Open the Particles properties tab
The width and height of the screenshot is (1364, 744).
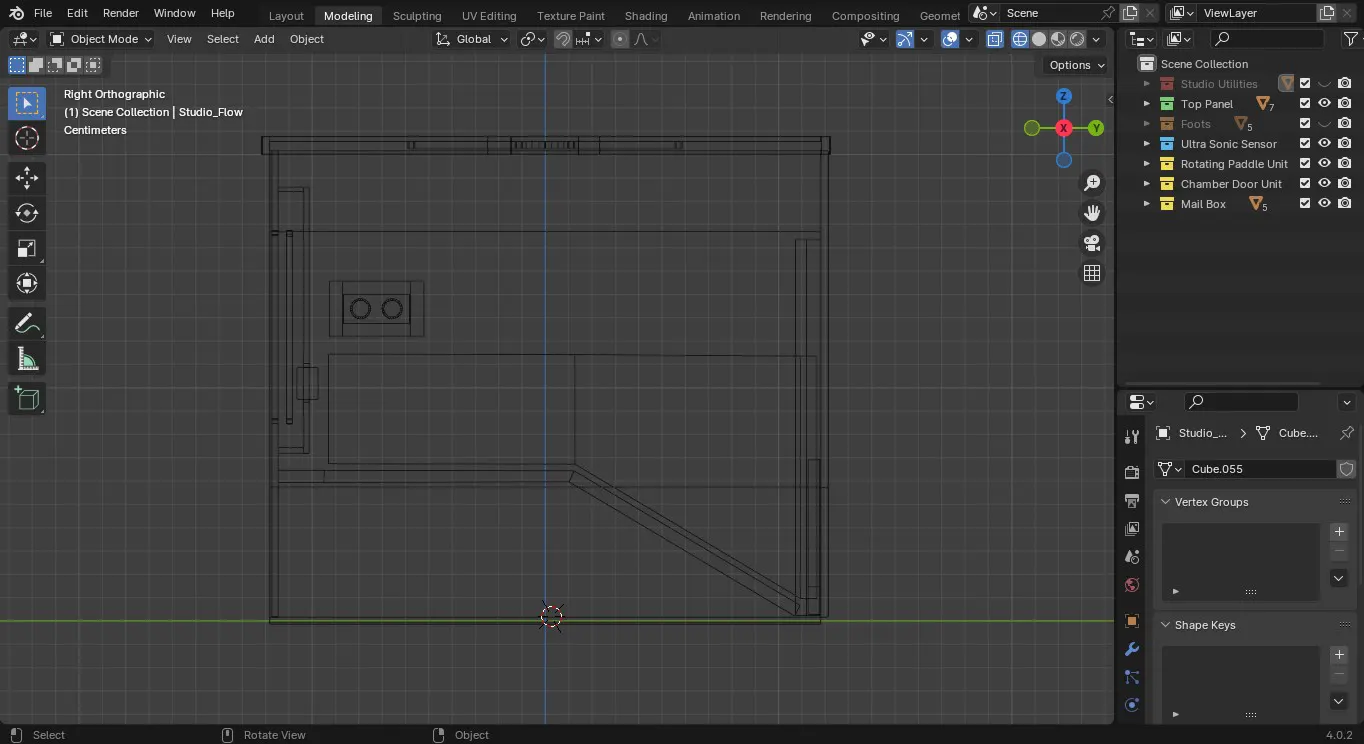(x=1132, y=677)
